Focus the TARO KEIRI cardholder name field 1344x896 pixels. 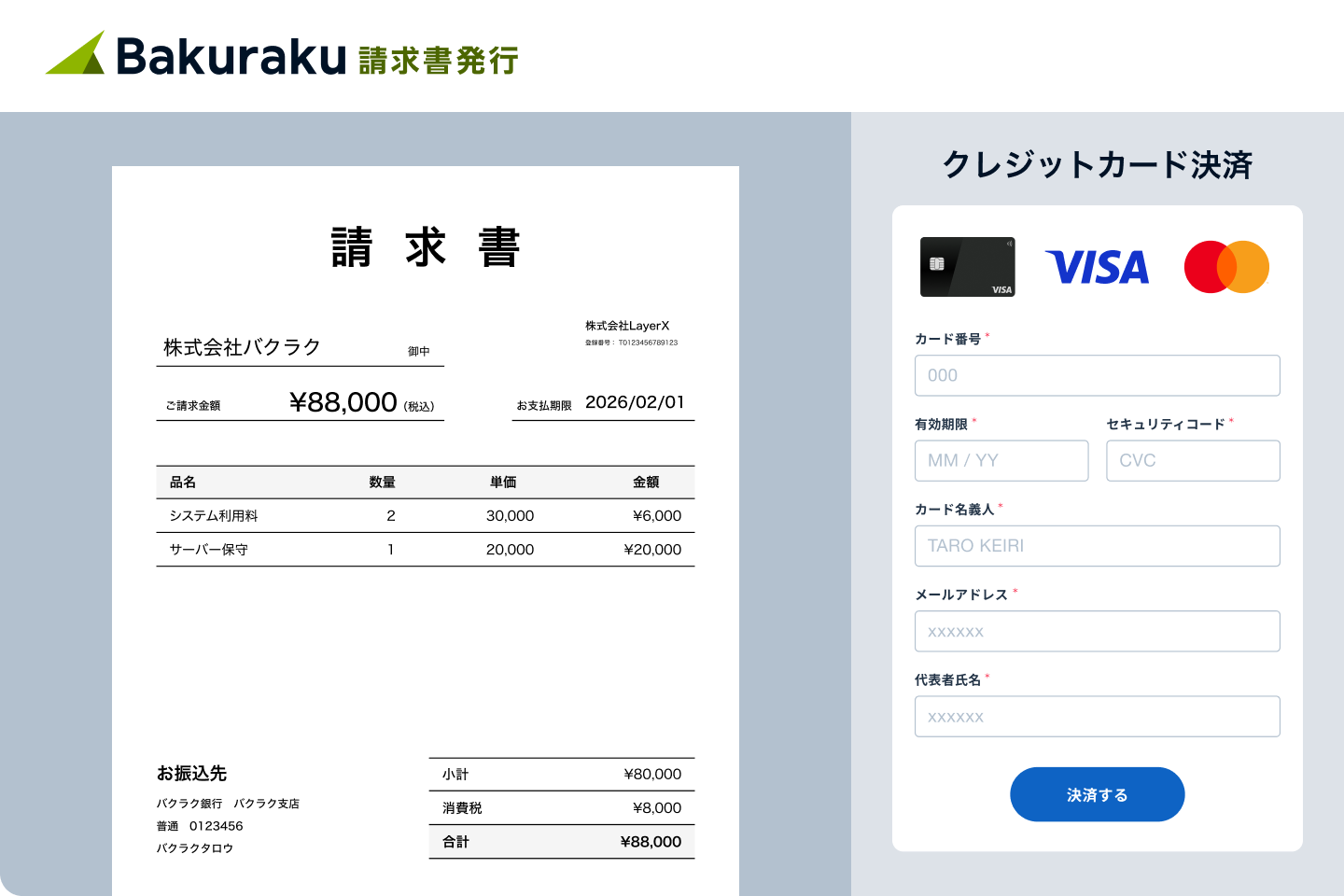[x=1098, y=546]
